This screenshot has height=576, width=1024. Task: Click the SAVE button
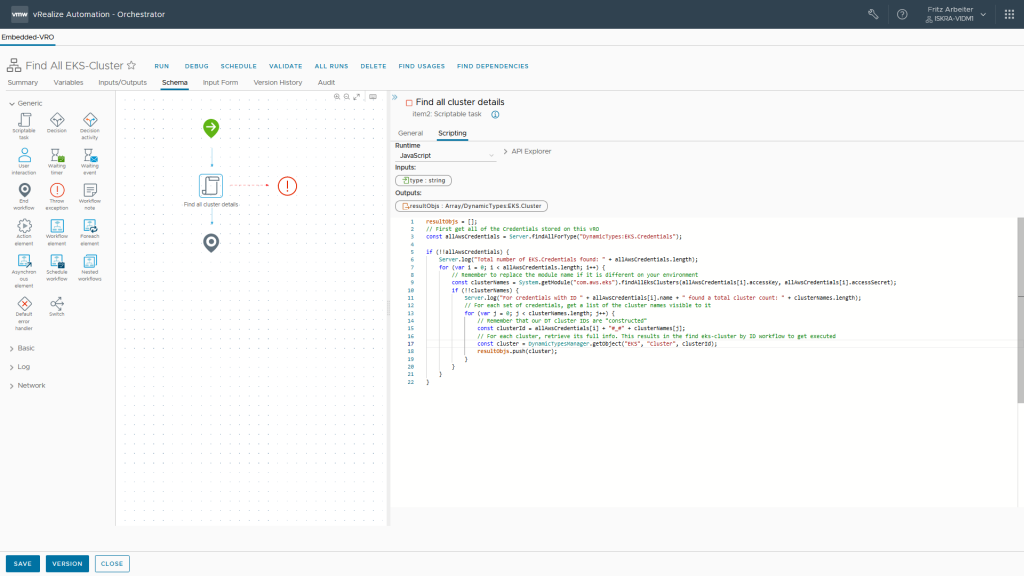22,563
